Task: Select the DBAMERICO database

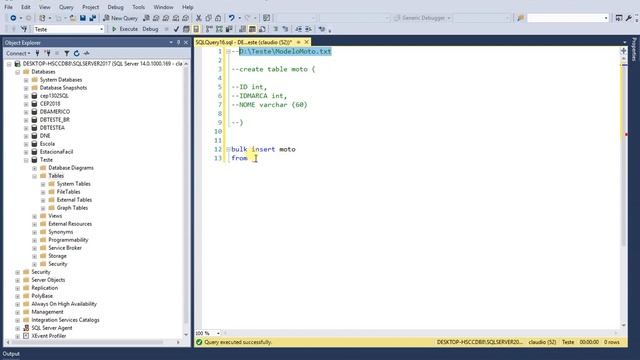Action: 55,112
